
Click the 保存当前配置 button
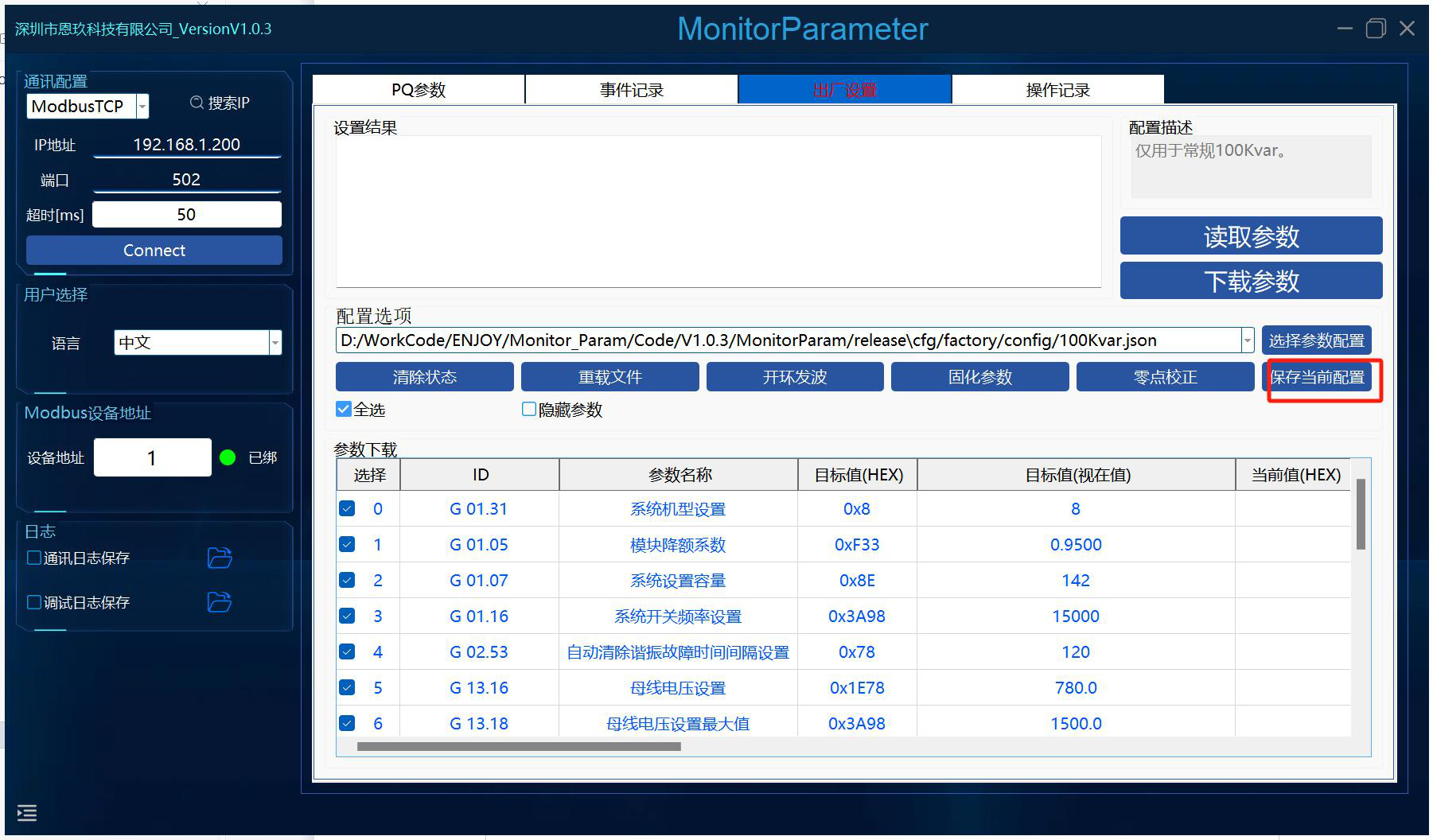[x=1318, y=377]
